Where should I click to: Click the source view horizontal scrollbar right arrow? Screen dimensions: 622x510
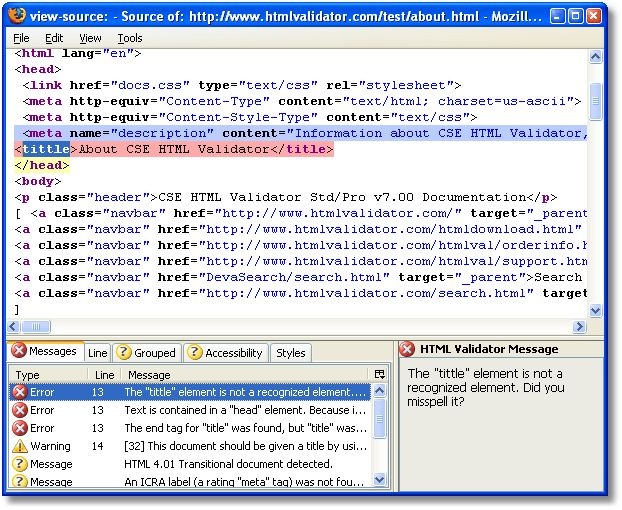click(579, 327)
